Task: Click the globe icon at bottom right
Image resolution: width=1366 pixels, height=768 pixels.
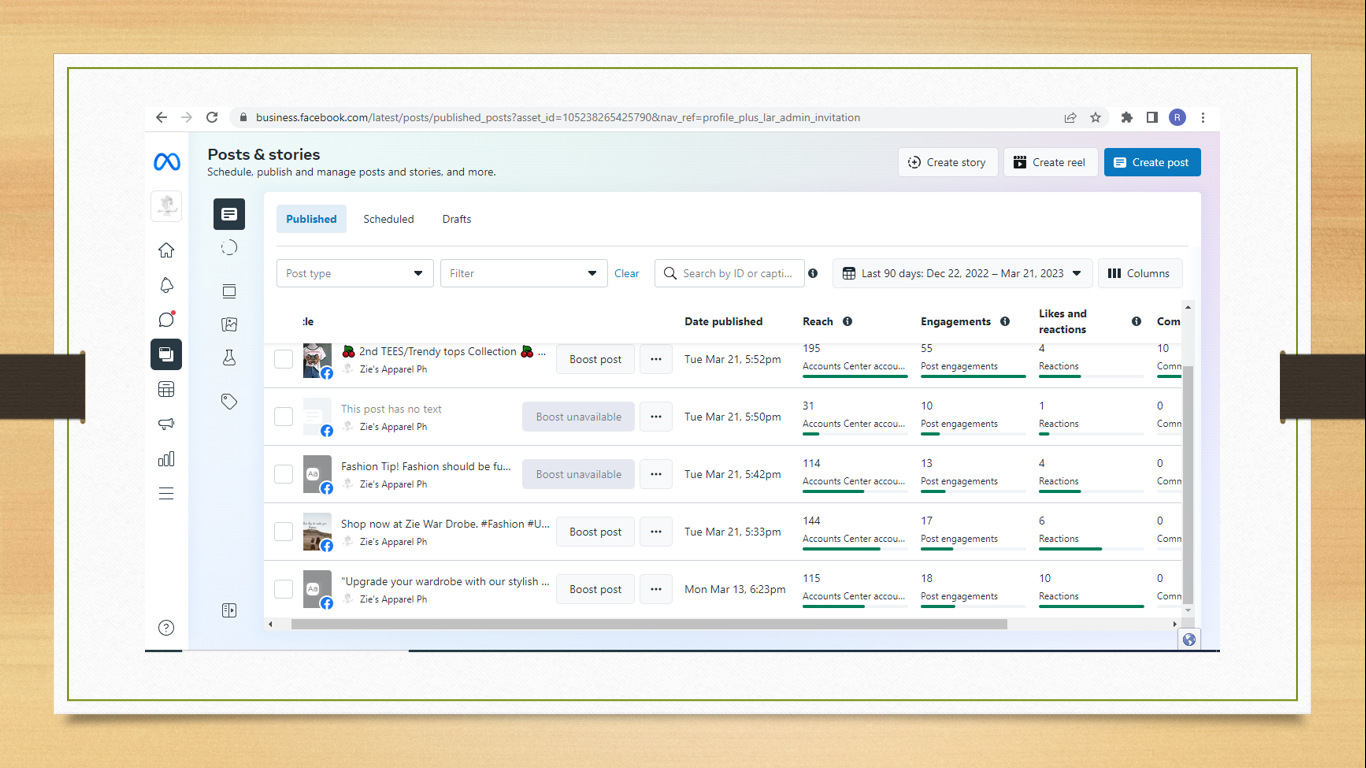Action: [x=1189, y=640]
